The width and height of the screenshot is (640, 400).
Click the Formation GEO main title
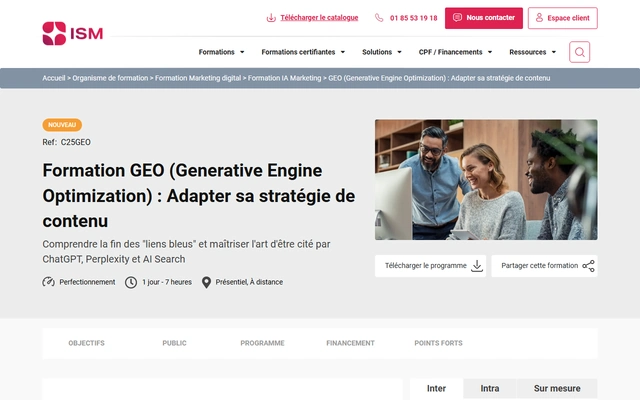(x=199, y=196)
